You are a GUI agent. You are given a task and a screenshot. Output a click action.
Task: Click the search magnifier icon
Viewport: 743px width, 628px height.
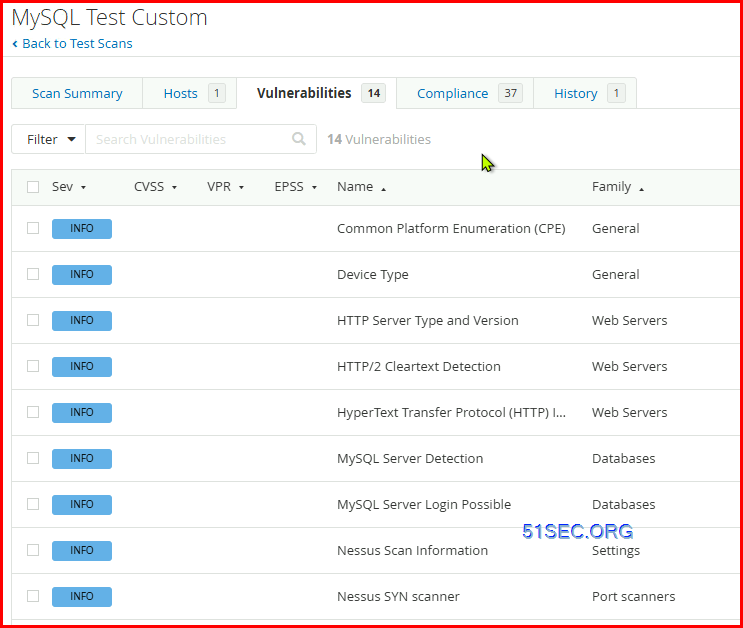[299, 139]
